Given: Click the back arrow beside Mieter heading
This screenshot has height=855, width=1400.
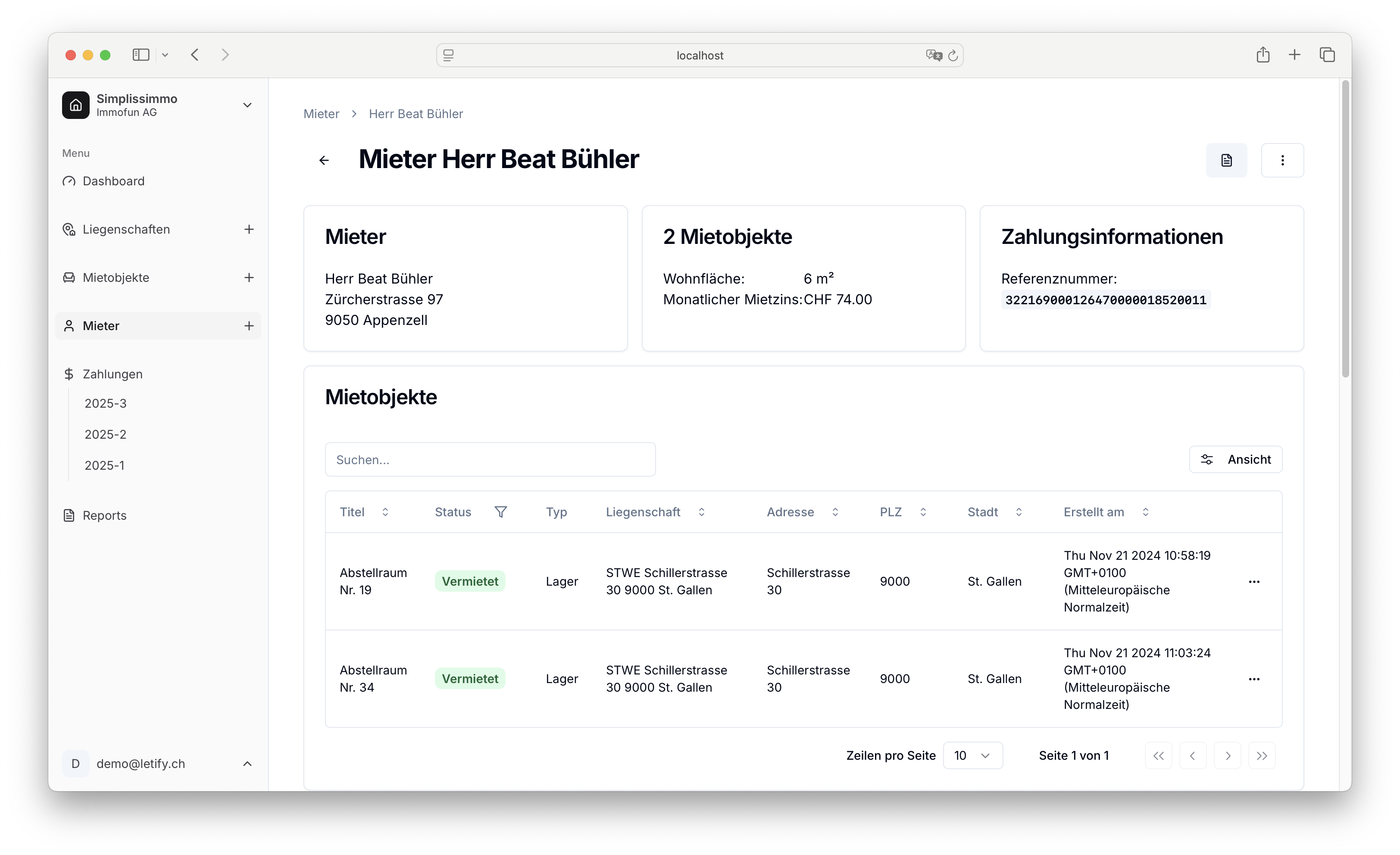Looking at the screenshot, I should 324,160.
